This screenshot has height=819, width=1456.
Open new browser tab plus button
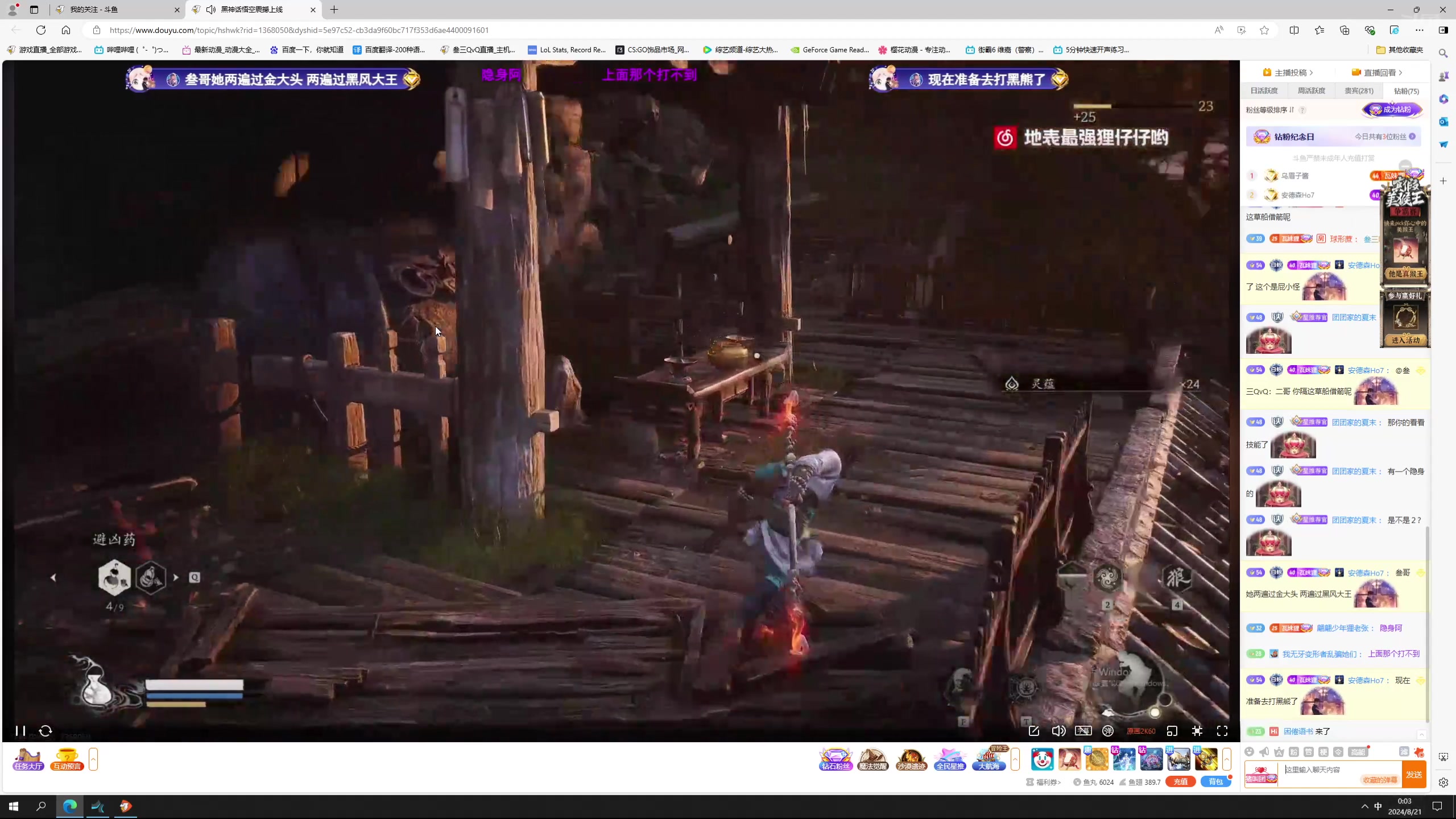(334, 10)
